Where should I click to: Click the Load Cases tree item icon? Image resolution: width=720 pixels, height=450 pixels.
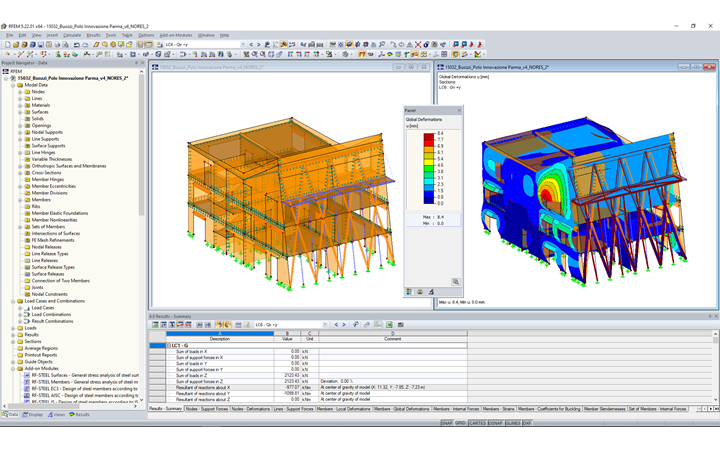[x=27, y=308]
